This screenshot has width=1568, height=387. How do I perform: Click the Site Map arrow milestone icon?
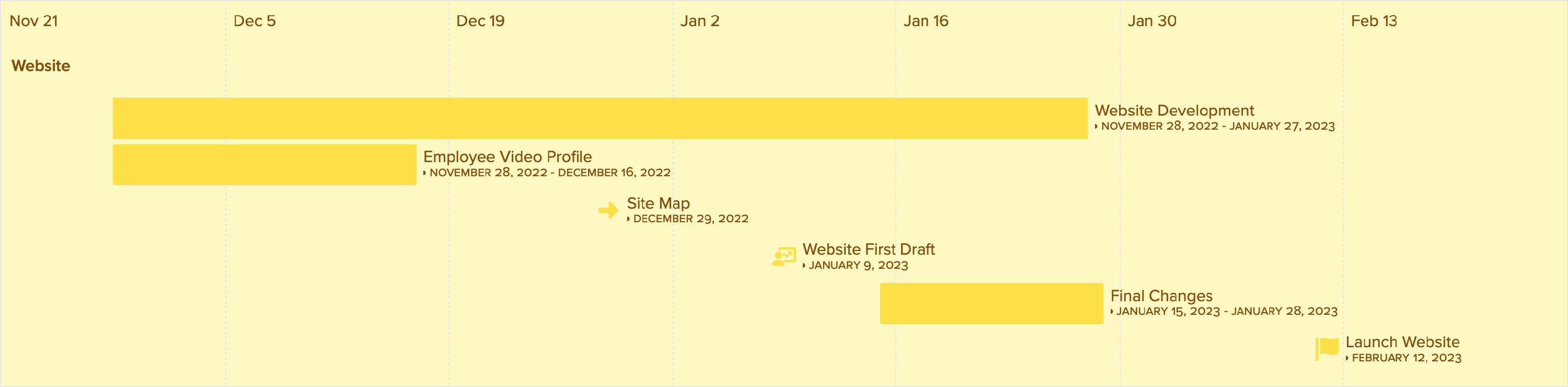(x=608, y=210)
